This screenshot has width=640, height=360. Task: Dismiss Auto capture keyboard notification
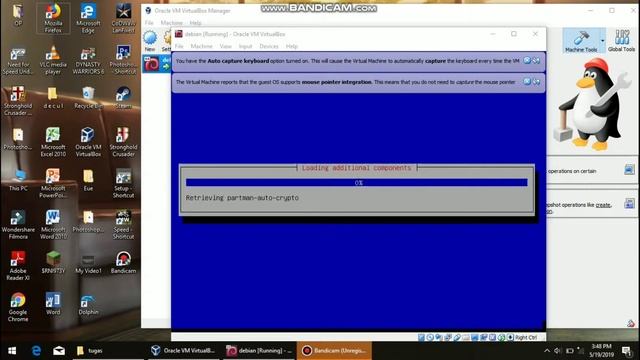[527, 60]
